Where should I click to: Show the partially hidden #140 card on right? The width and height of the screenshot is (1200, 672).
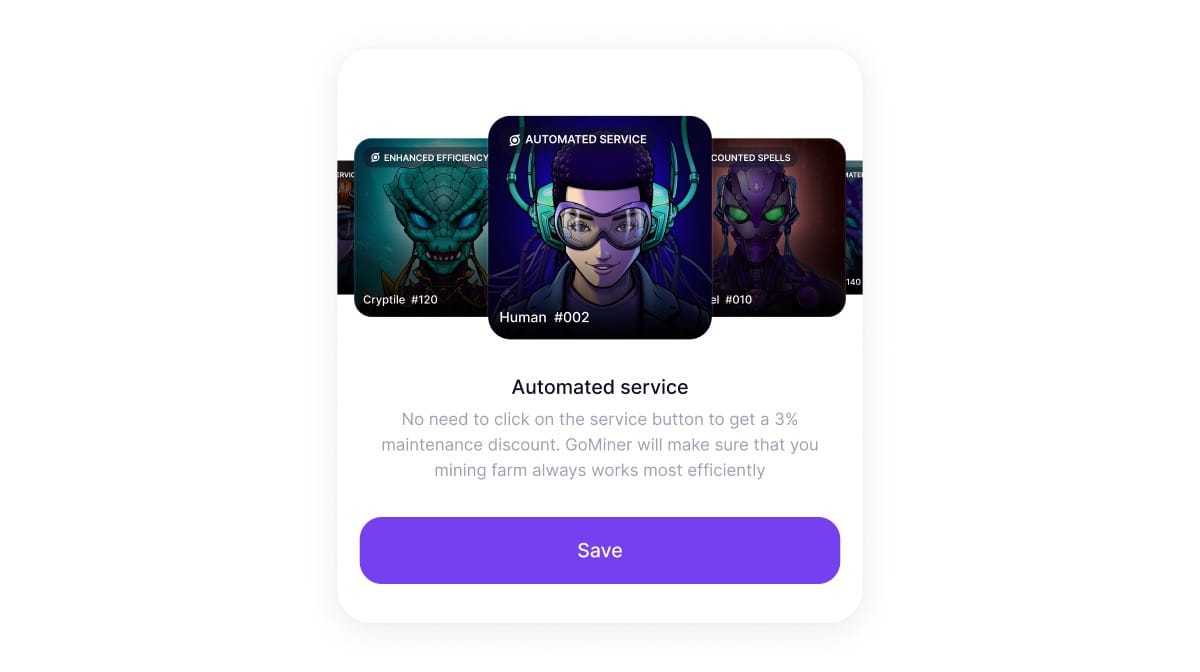[854, 227]
